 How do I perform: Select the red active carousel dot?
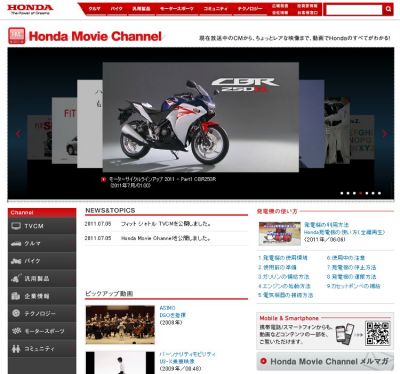tap(360, 193)
